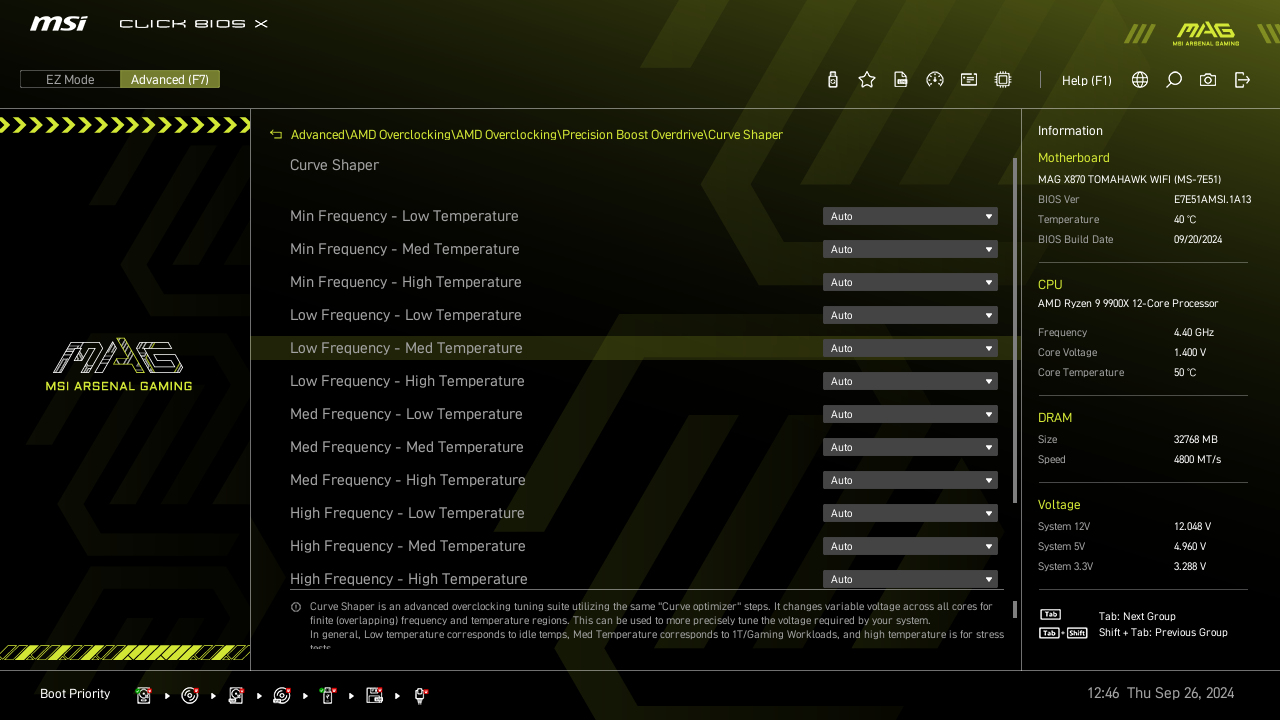1280x720 pixels.
Task: Open Low Frequency - Med Temperature dropdown
Action: tap(910, 348)
